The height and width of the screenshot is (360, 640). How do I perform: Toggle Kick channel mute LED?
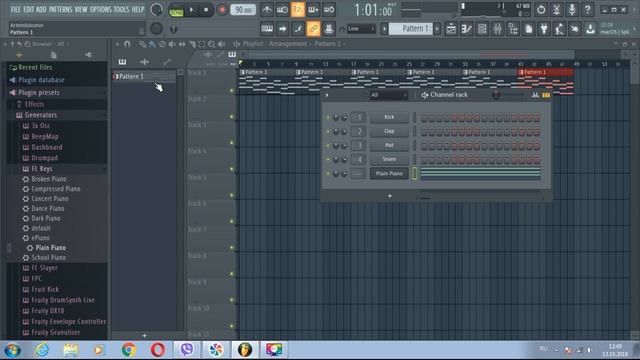pos(328,118)
